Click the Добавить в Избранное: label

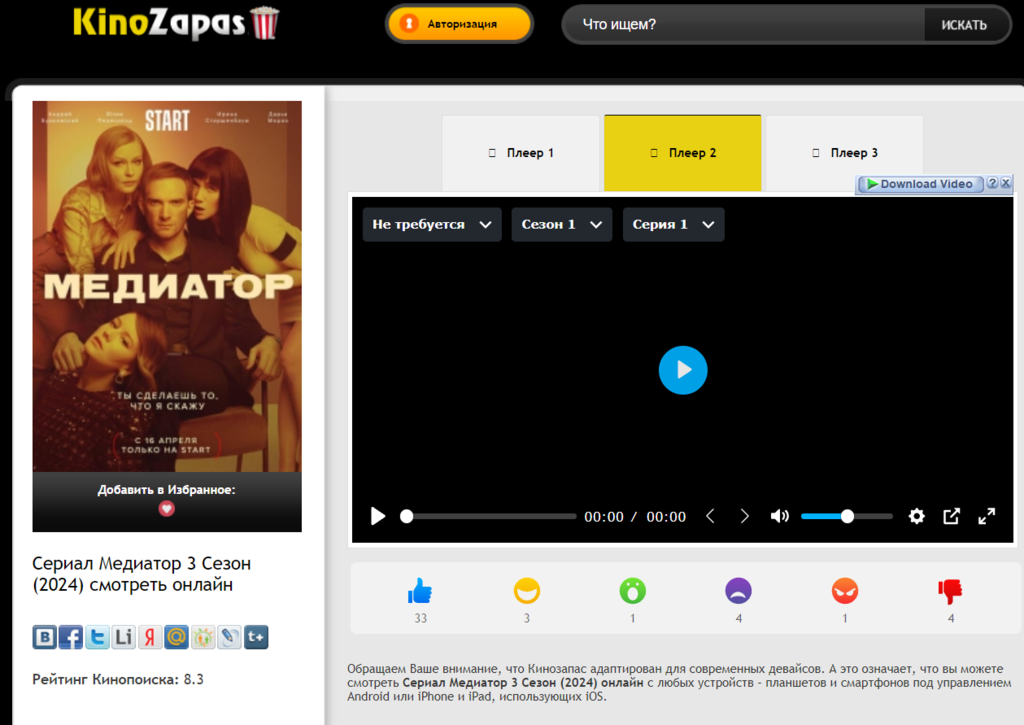click(167, 490)
